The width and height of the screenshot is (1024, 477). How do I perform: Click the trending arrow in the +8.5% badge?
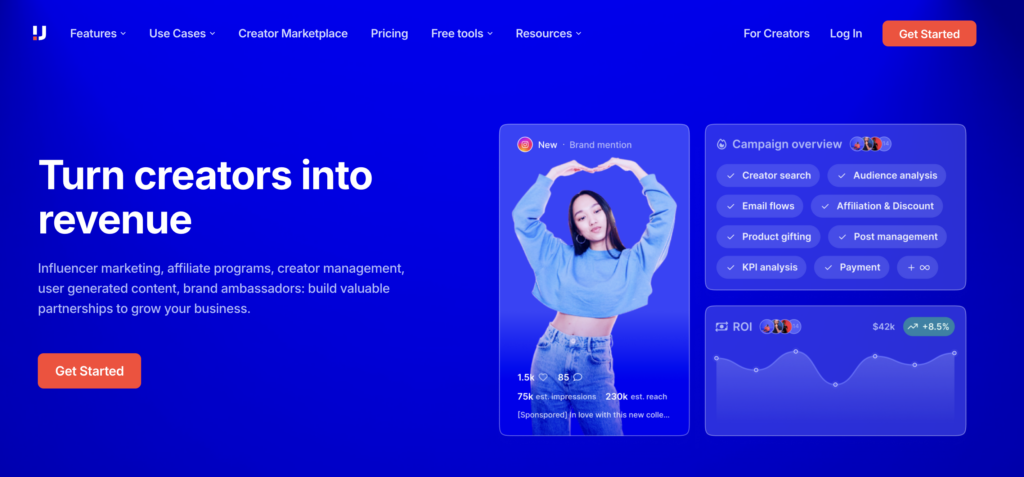point(913,327)
